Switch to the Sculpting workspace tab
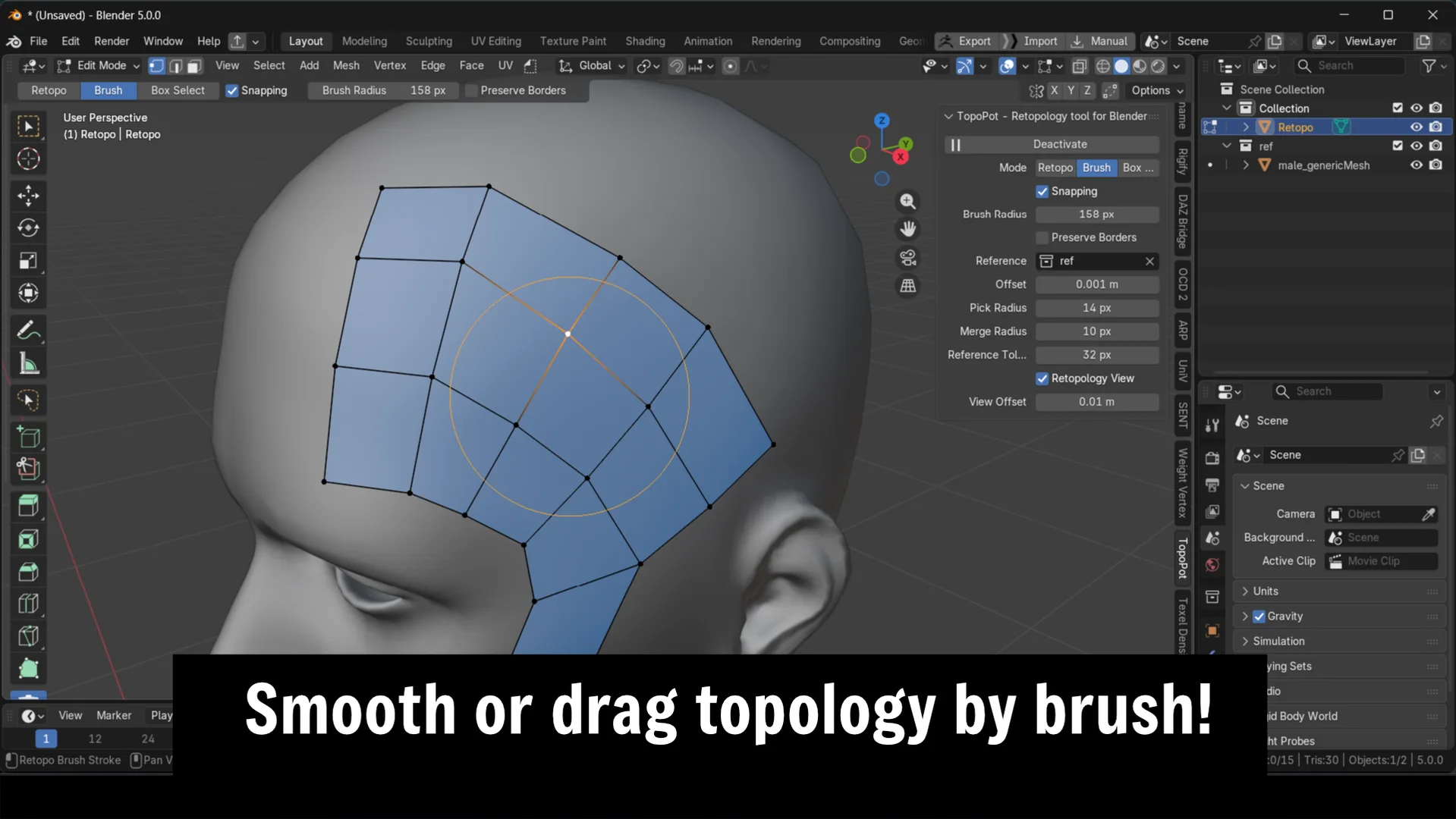 point(428,41)
